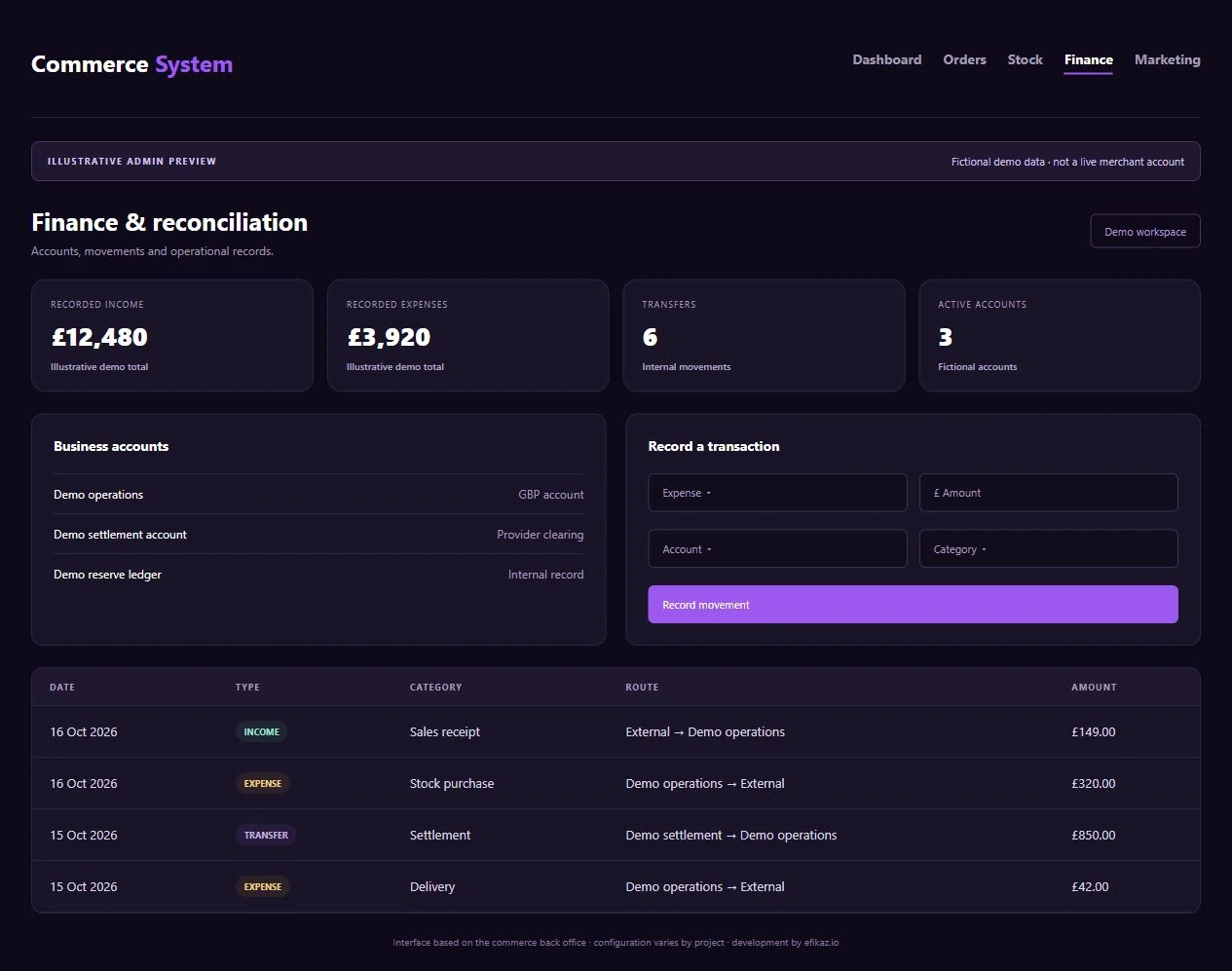
Task: Open the Expense type dropdown
Action: (x=777, y=493)
